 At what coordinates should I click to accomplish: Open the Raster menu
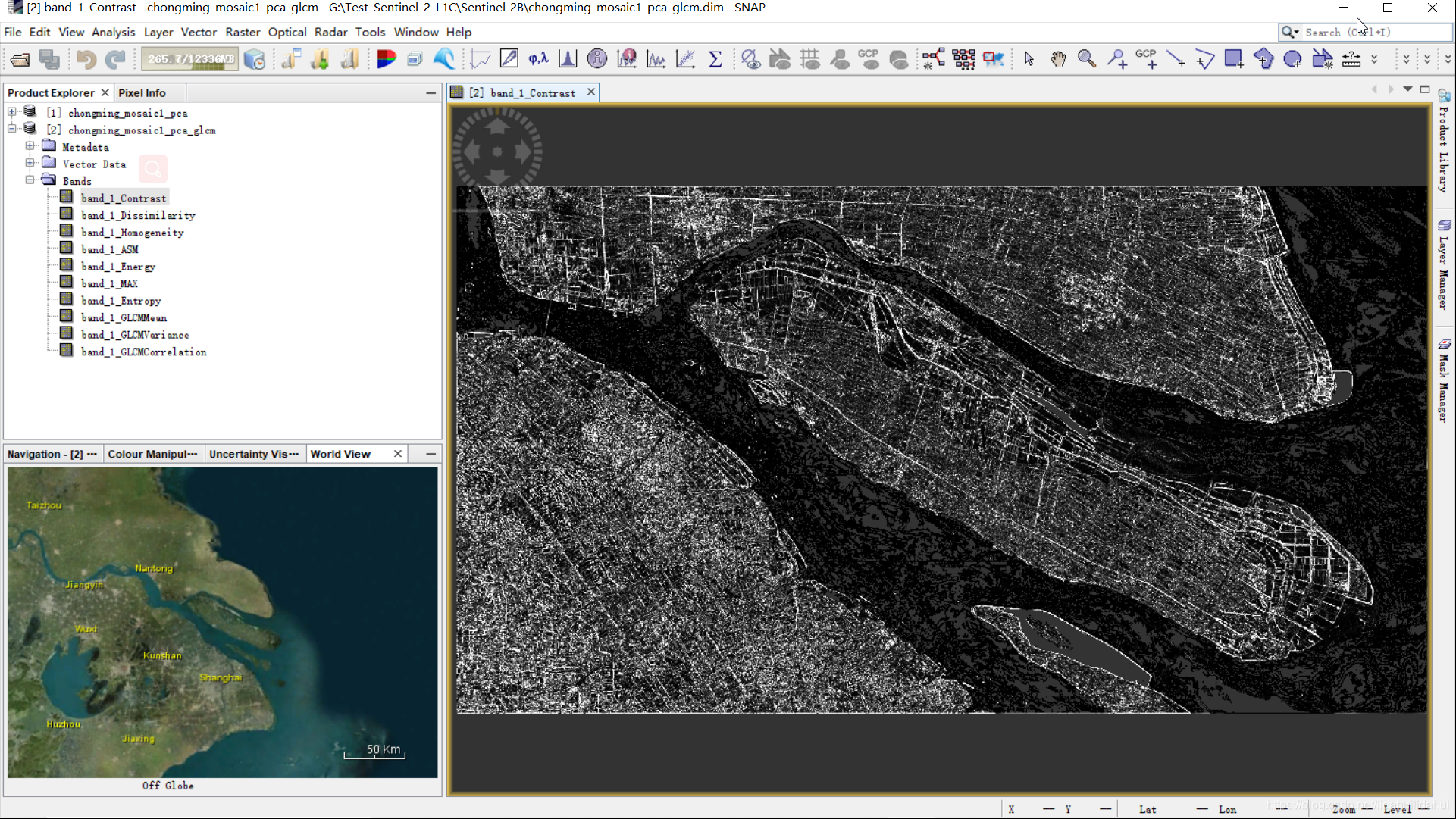point(243,32)
